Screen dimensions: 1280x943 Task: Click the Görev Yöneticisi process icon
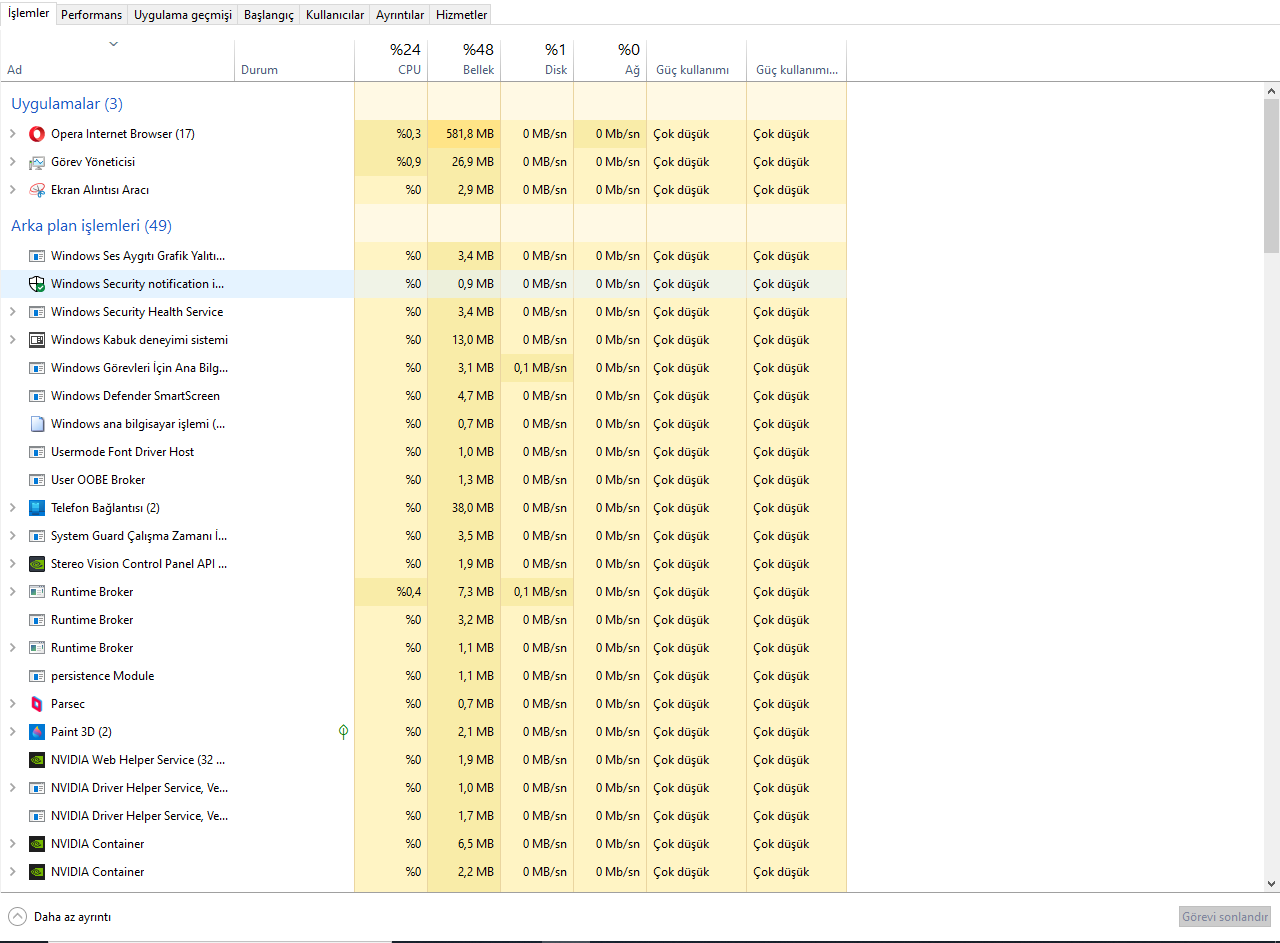[37, 162]
